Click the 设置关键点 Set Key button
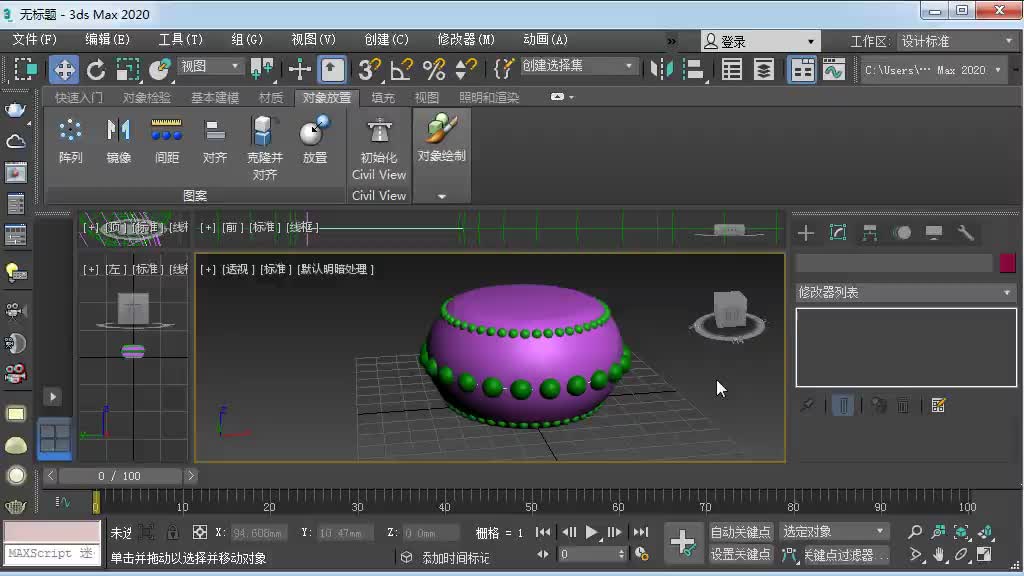The width and height of the screenshot is (1024, 576). tap(740, 554)
